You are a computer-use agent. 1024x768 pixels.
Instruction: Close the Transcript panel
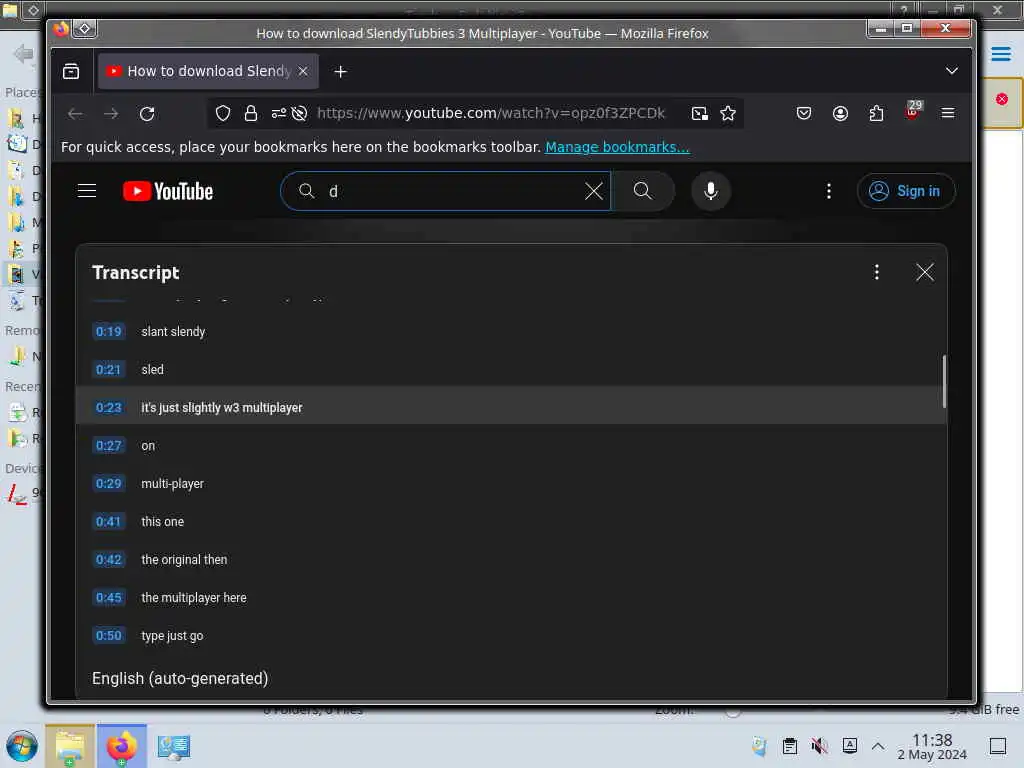click(924, 272)
